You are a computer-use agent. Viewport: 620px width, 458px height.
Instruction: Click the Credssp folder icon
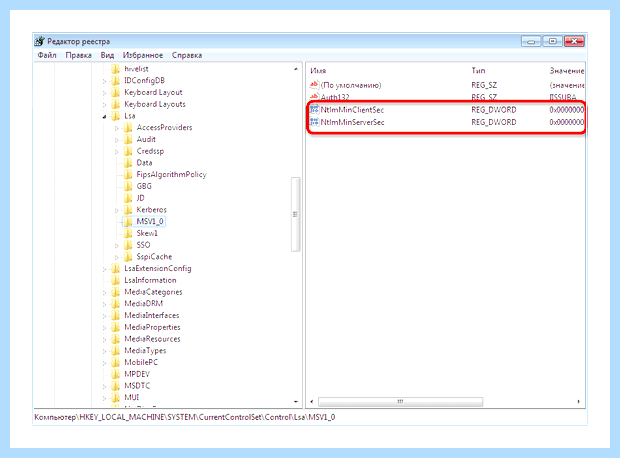[128, 151]
